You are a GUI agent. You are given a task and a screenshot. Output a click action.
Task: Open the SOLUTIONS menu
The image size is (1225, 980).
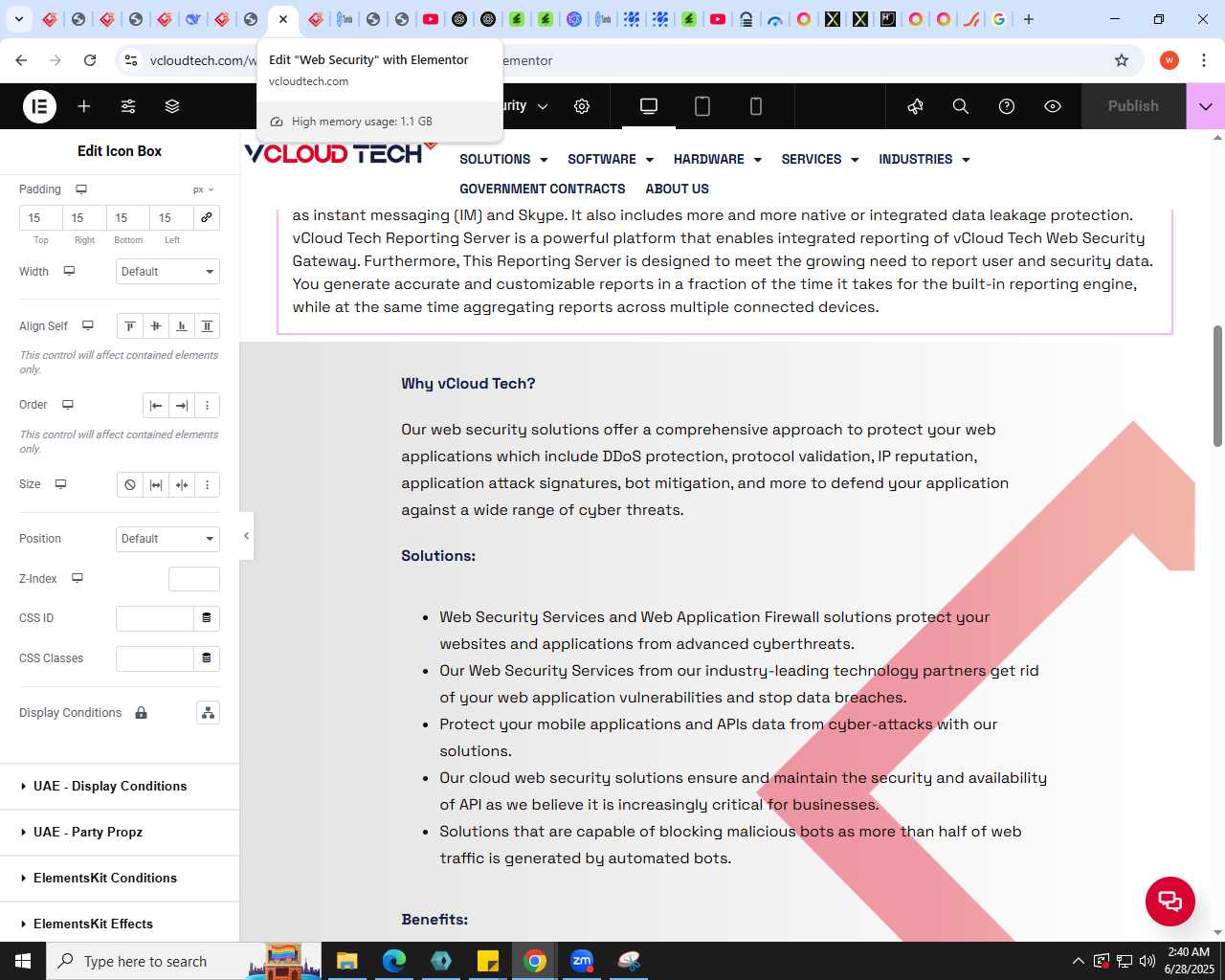(503, 160)
